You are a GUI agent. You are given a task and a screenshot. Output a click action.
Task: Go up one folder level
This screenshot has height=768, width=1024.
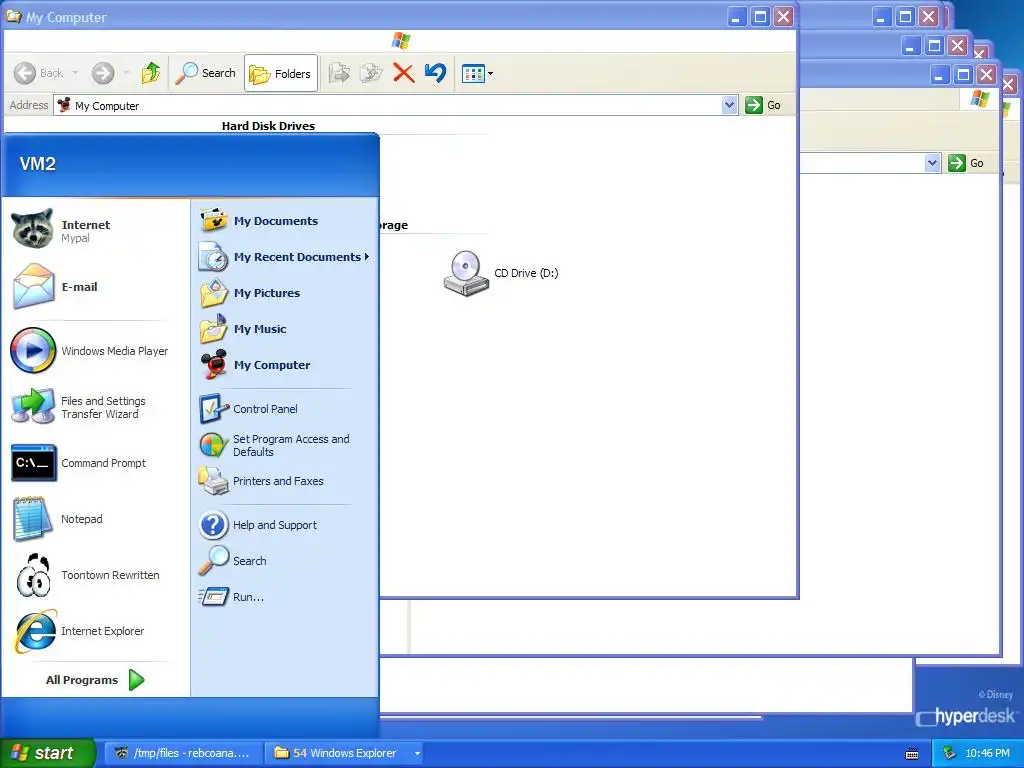(x=151, y=73)
